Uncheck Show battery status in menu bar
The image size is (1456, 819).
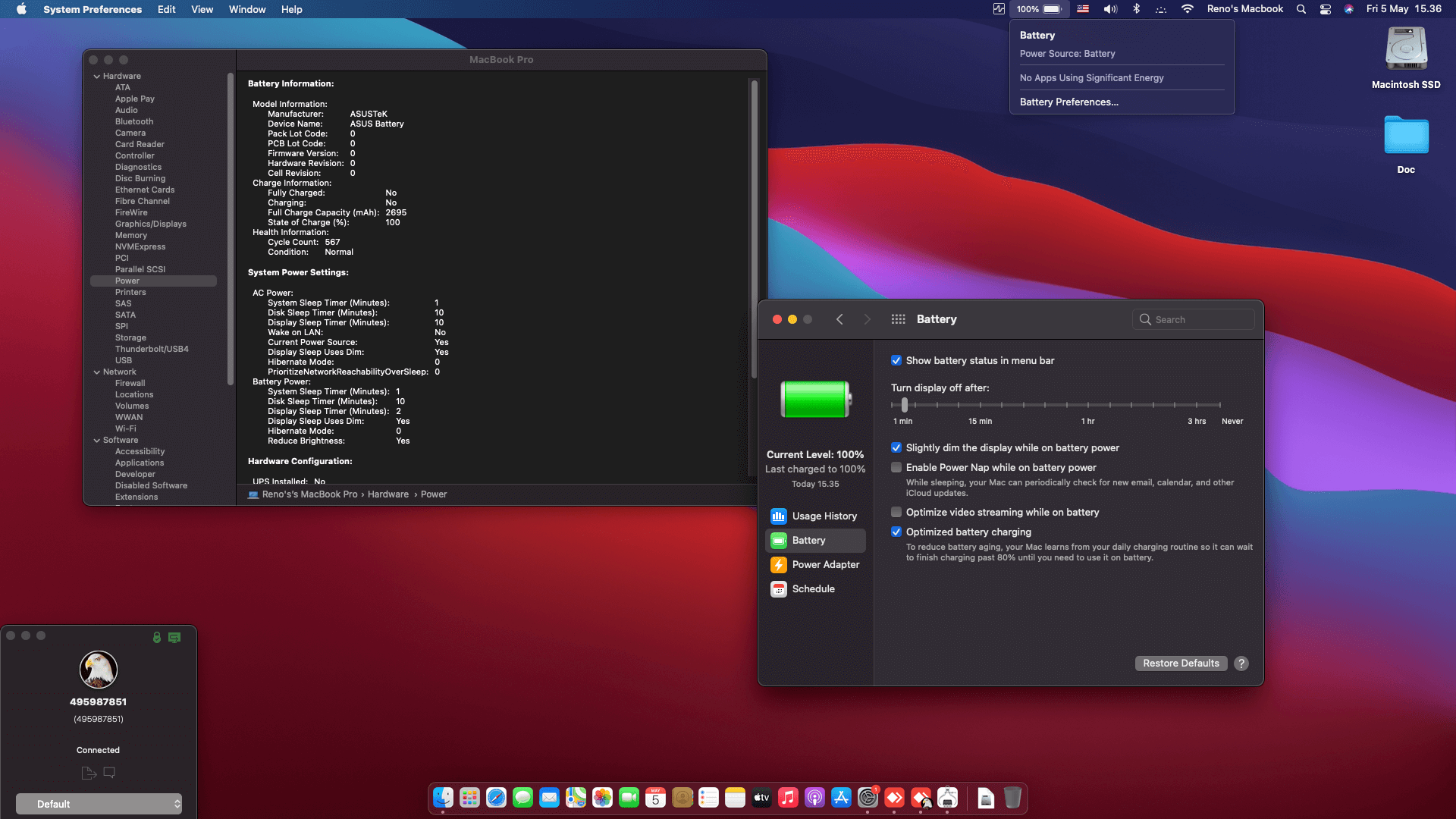(x=896, y=361)
